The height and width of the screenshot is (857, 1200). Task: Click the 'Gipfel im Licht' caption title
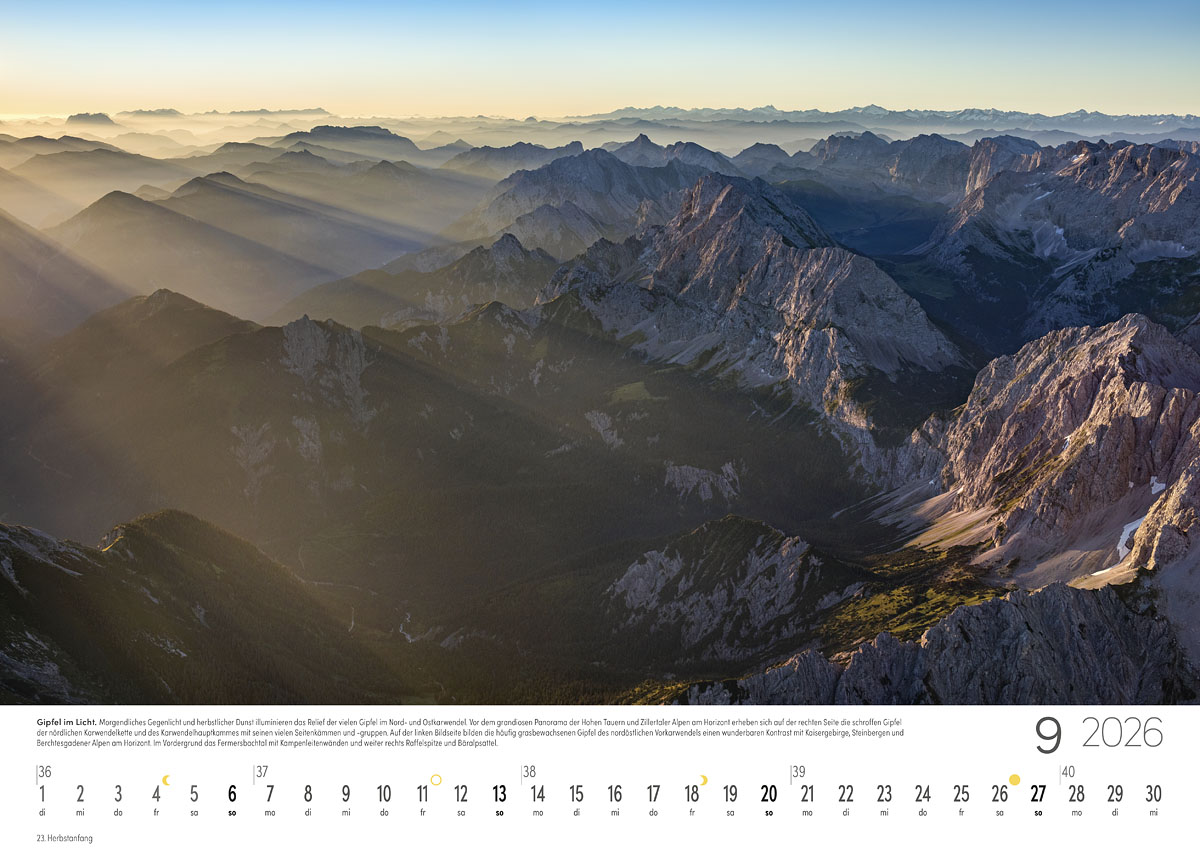coord(66,721)
